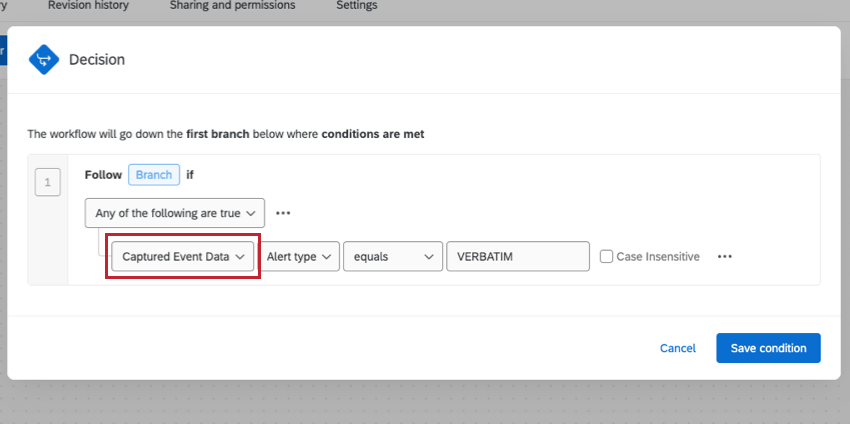Expand the Captured Event Data dropdown

(x=184, y=257)
